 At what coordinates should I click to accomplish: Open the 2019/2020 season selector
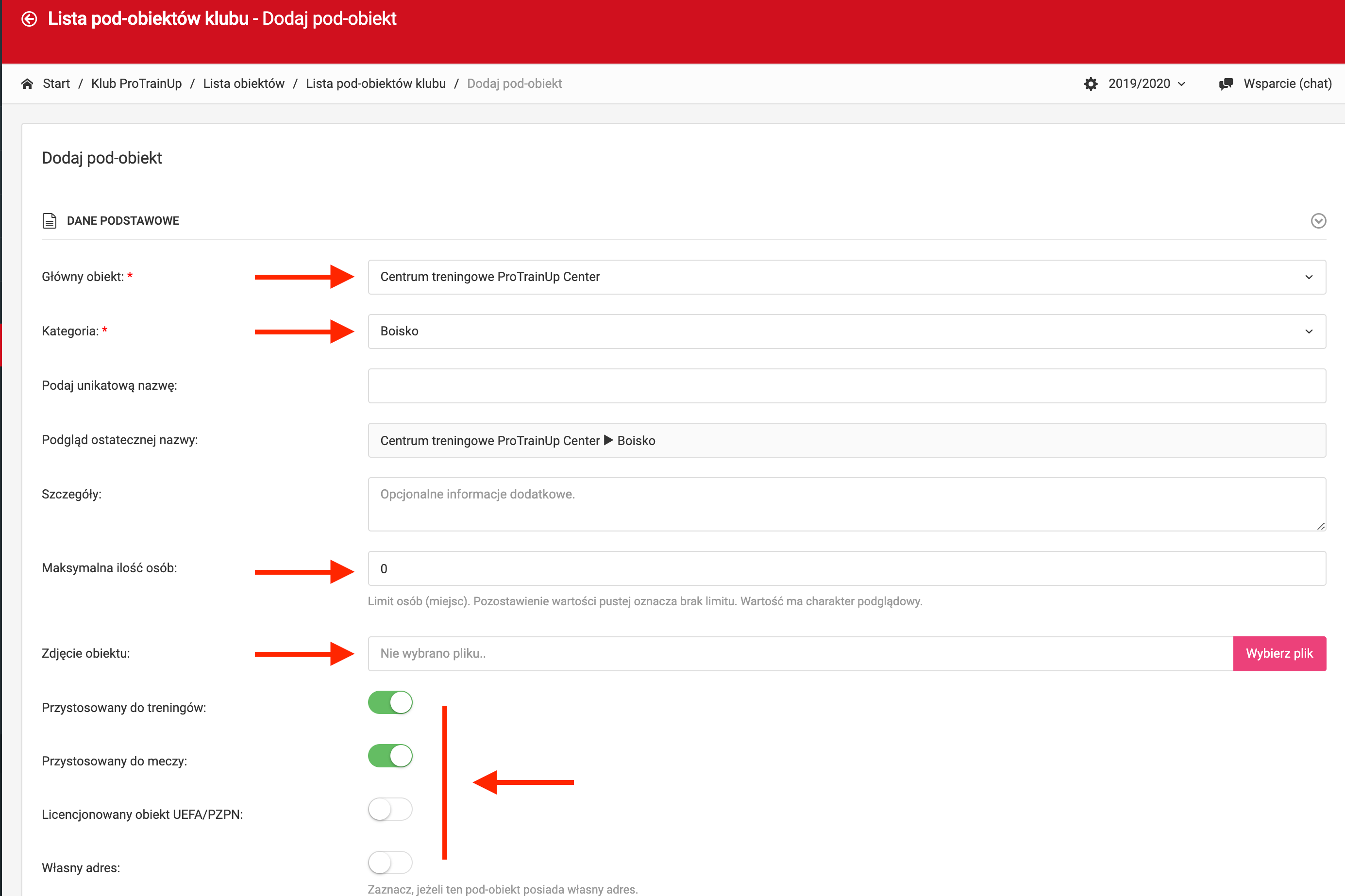click(x=1145, y=84)
